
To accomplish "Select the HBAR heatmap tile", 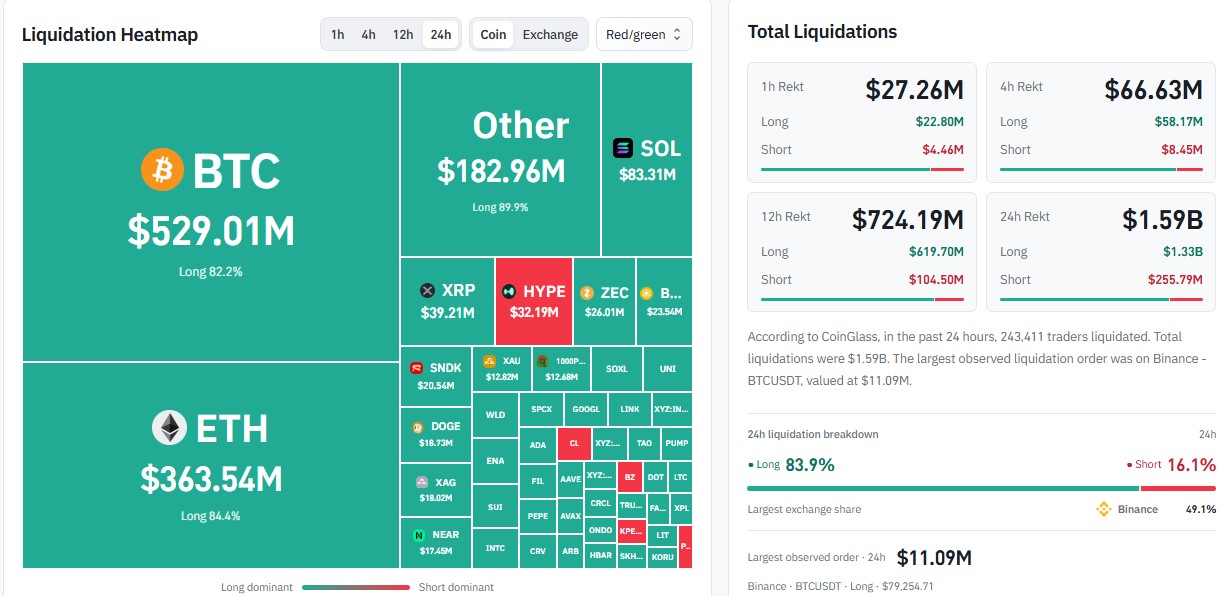I will coord(601,555).
